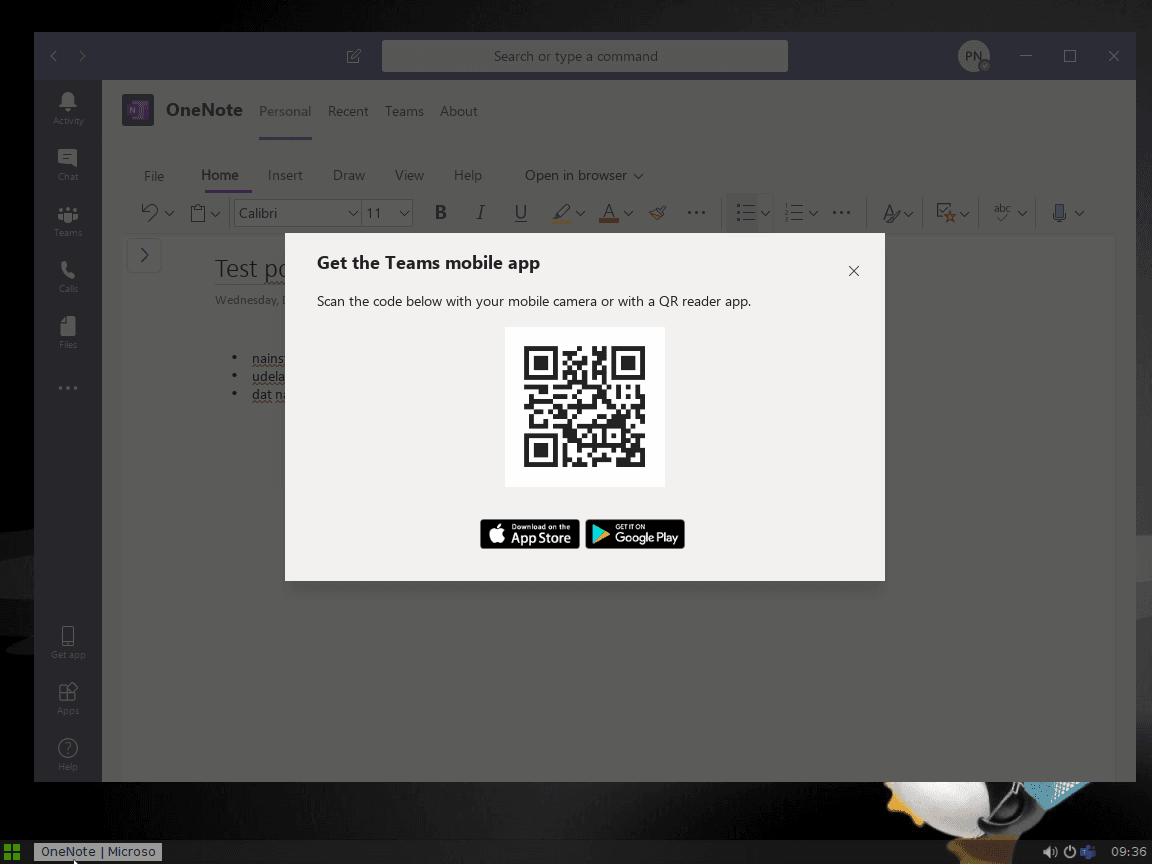Switch to the Recent tab
Viewport: 1152px width, 864px height.
pyautogui.click(x=348, y=111)
